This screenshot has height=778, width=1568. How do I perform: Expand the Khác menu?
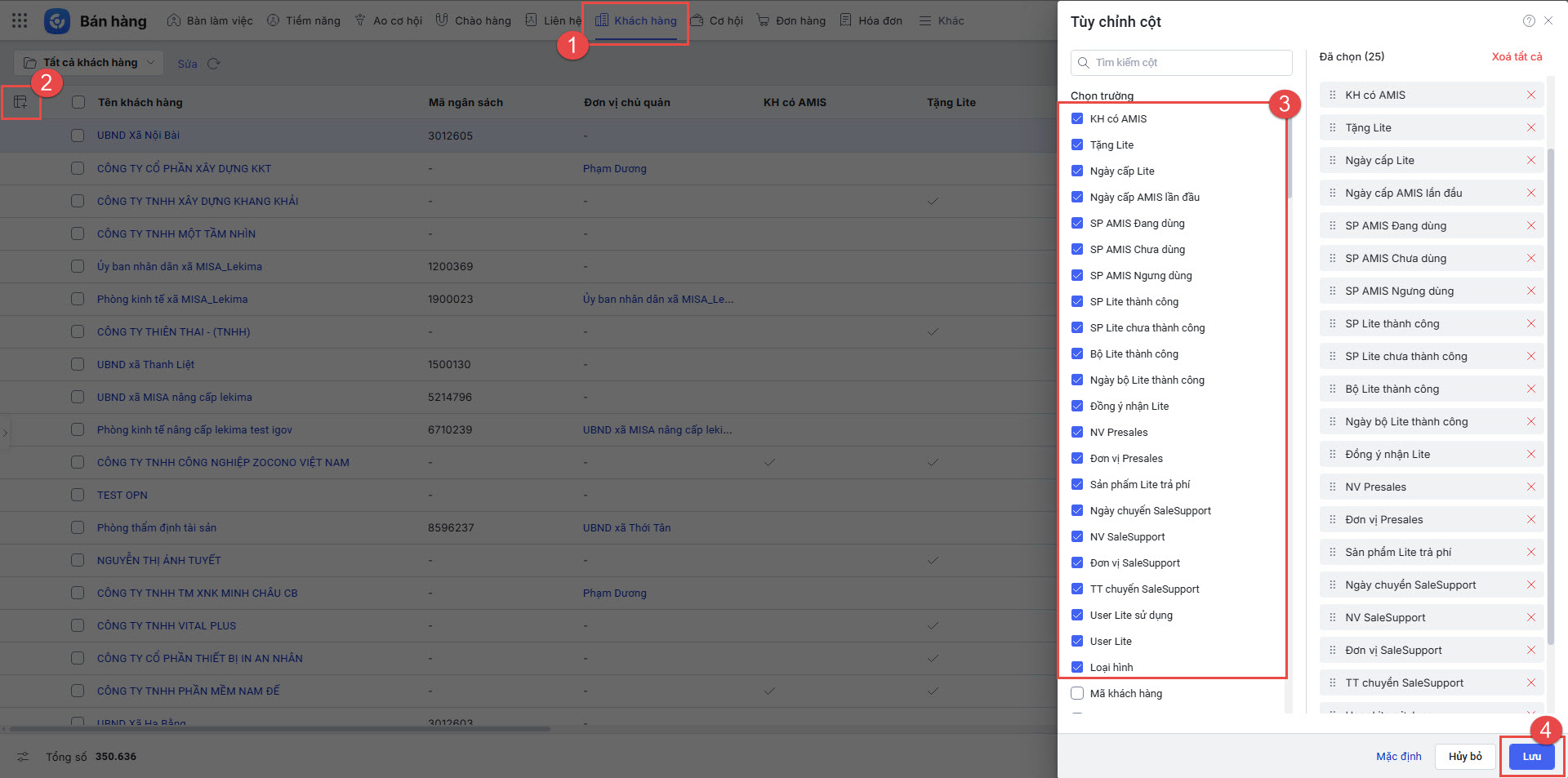942,20
